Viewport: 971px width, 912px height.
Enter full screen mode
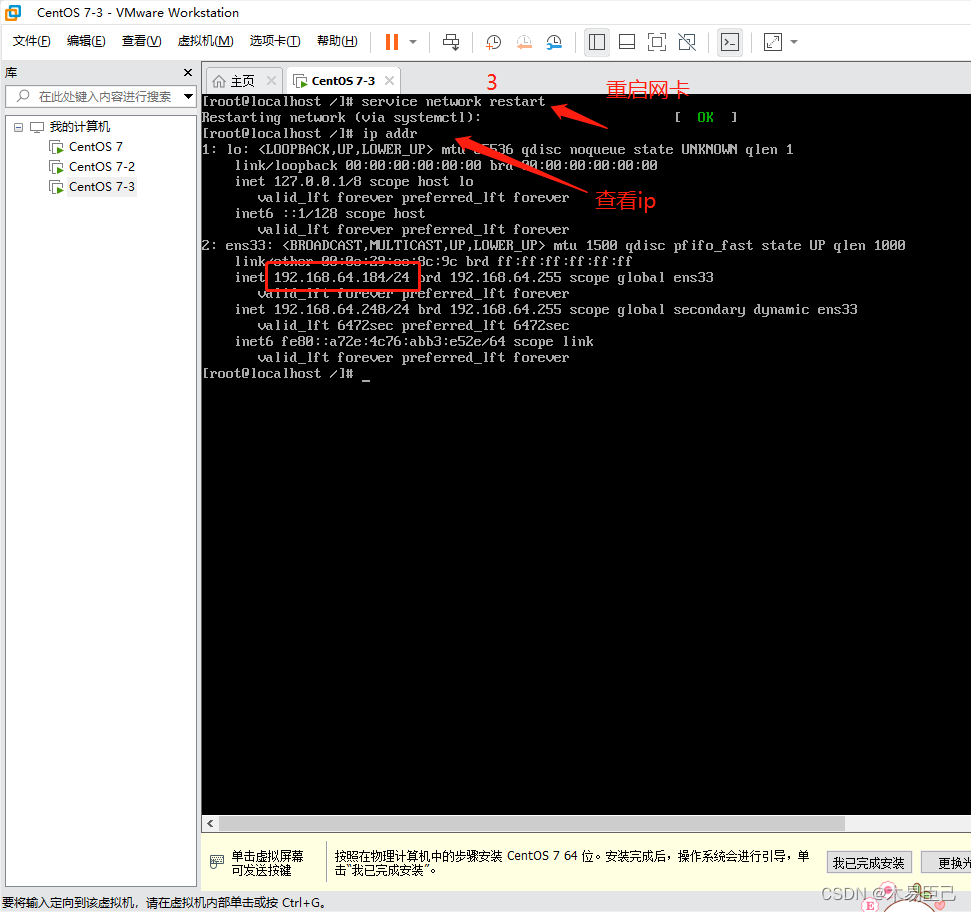tap(656, 42)
